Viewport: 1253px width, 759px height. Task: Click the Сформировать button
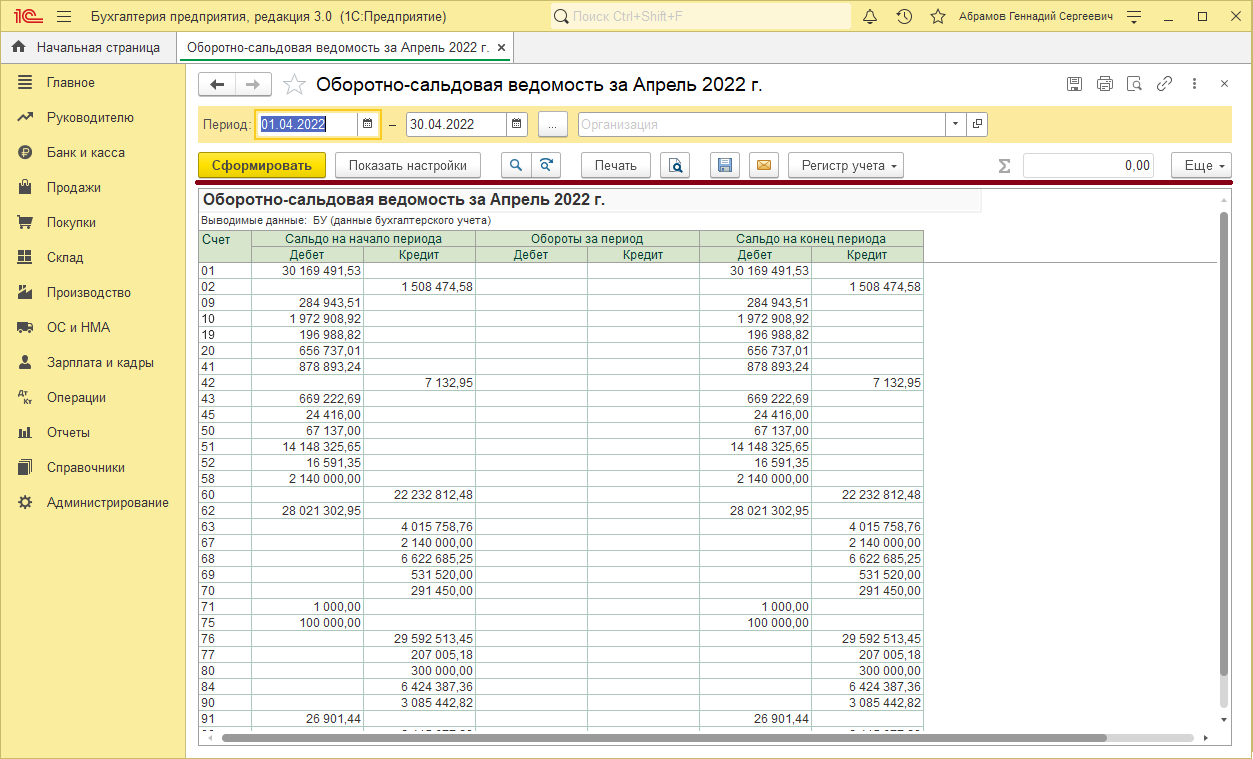(x=262, y=165)
